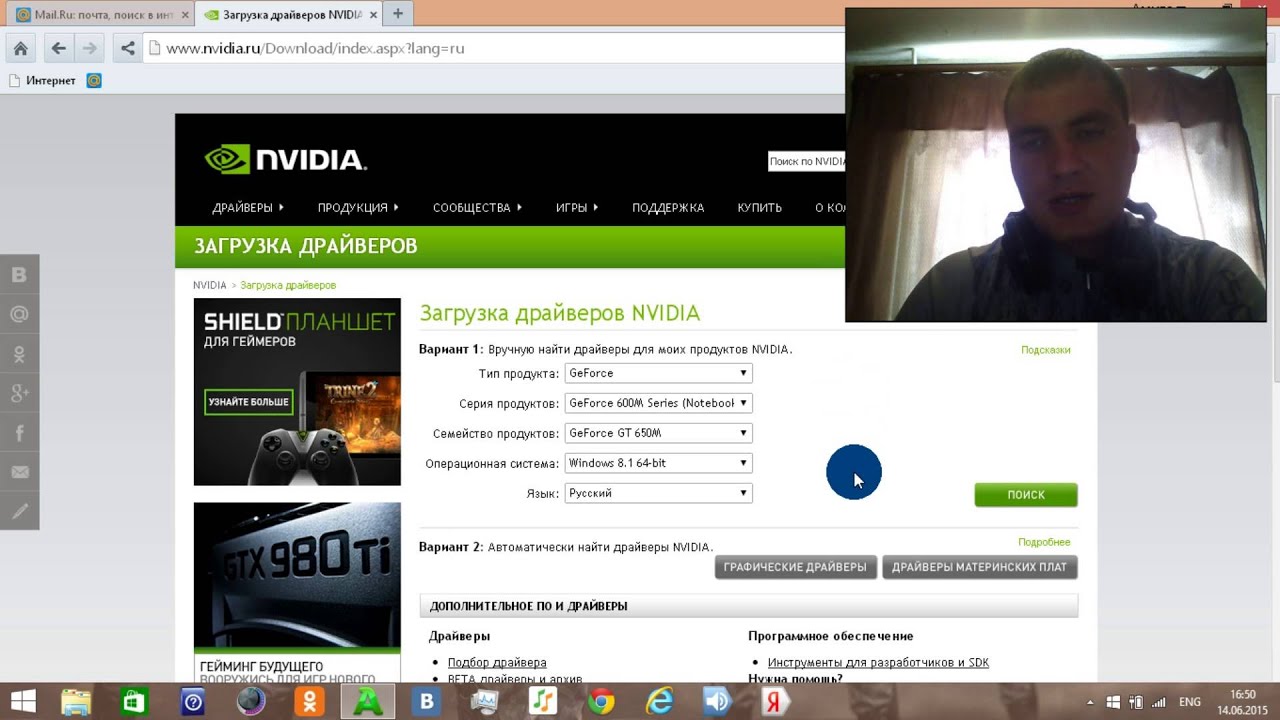The width and height of the screenshot is (1280, 720).
Task: Open the GTX 980 Ti banner
Action: (297, 593)
